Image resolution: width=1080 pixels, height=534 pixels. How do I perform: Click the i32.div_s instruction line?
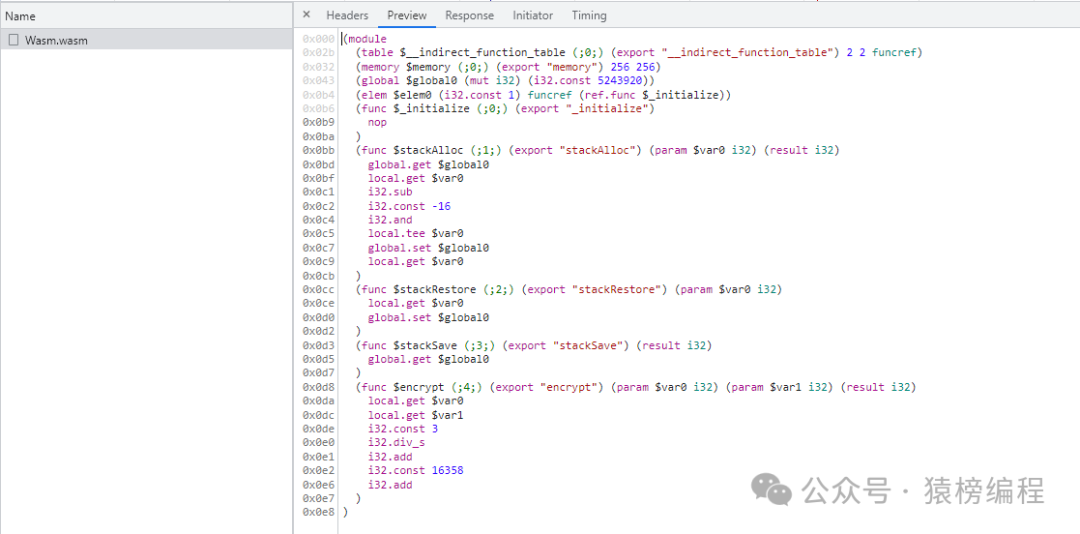point(396,442)
